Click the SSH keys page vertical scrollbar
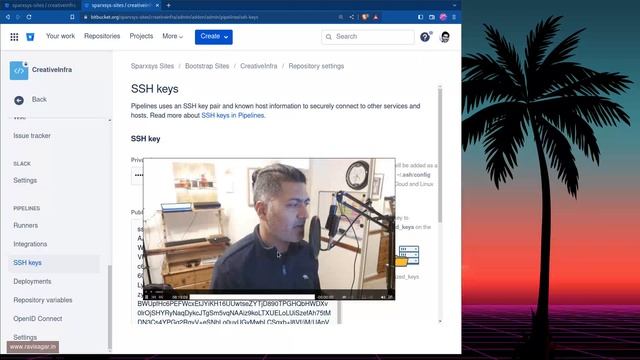 click(x=440, y=155)
